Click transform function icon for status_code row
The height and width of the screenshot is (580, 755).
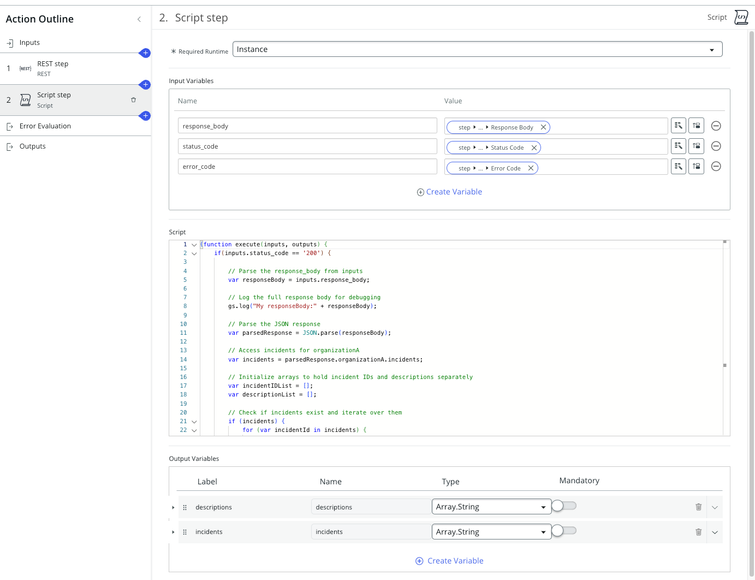[696, 146]
